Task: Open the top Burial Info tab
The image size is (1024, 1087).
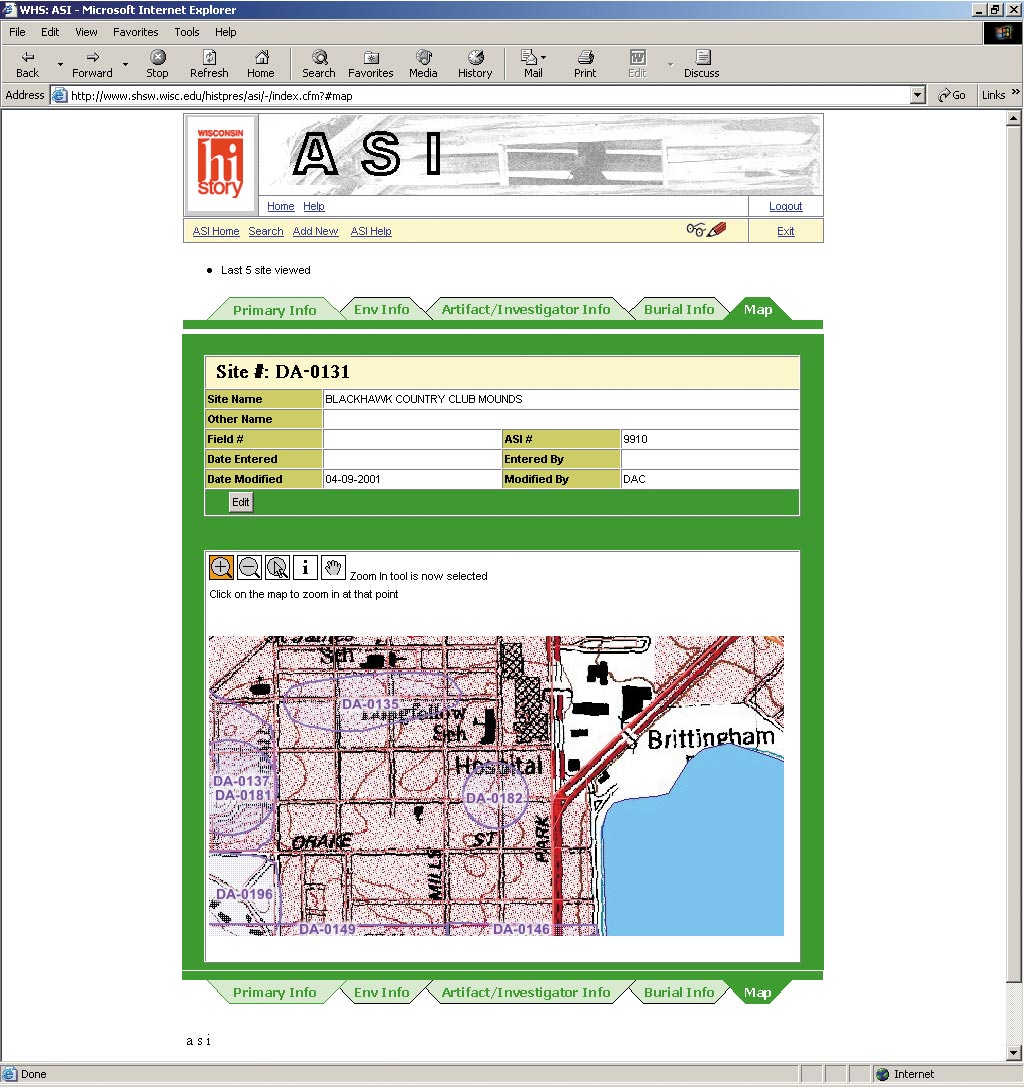Action: click(x=679, y=310)
